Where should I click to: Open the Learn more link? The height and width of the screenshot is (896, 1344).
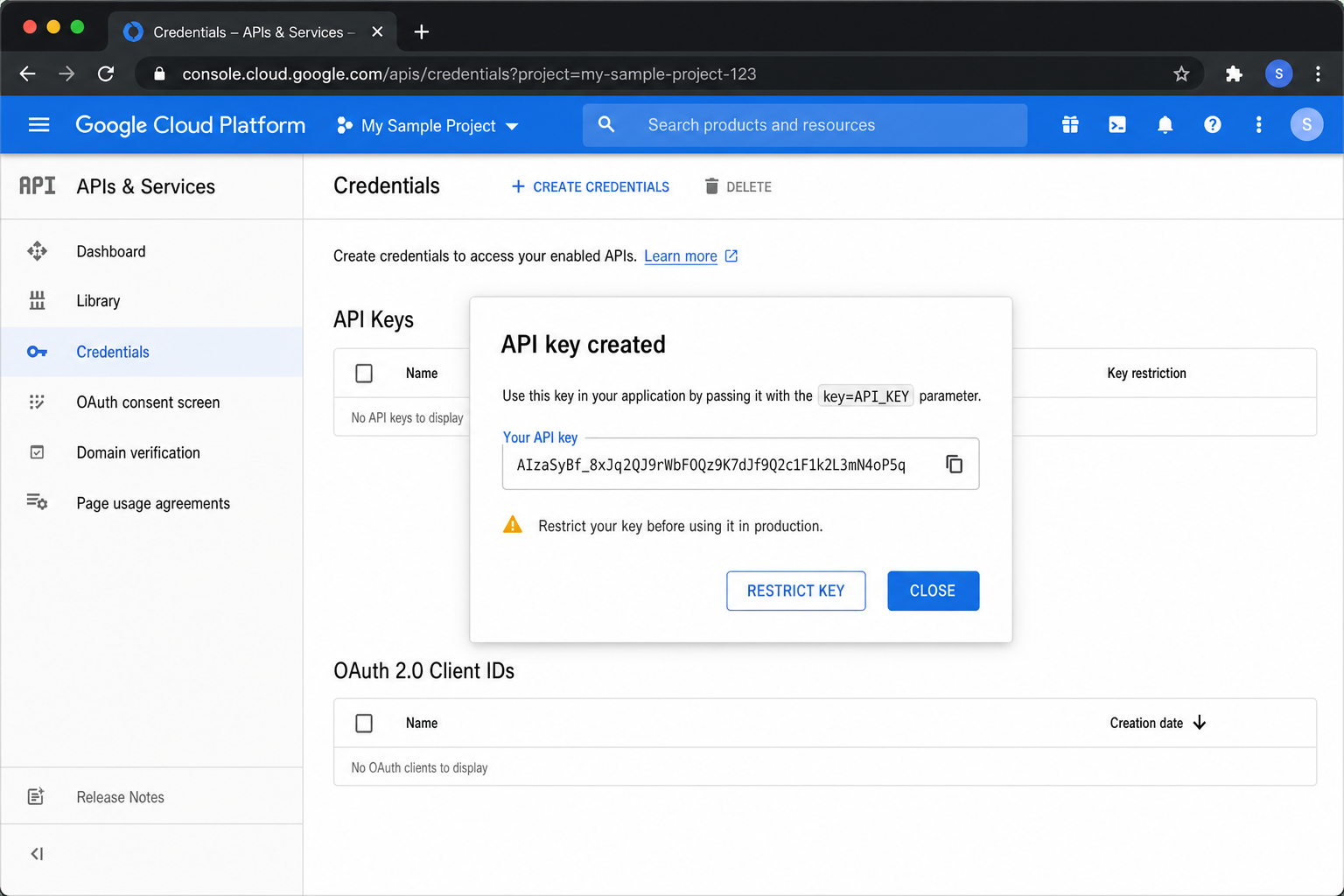click(680, 256)
